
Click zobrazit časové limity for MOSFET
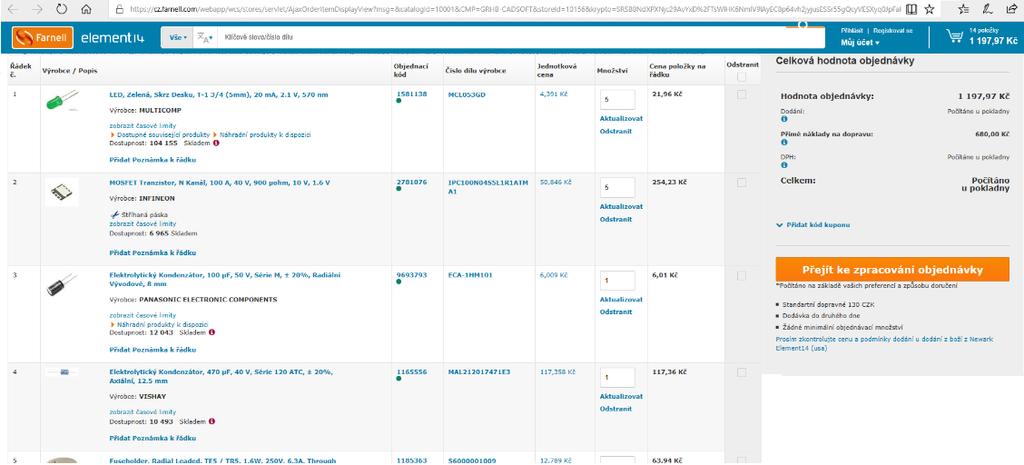click(x=142, y=223)
